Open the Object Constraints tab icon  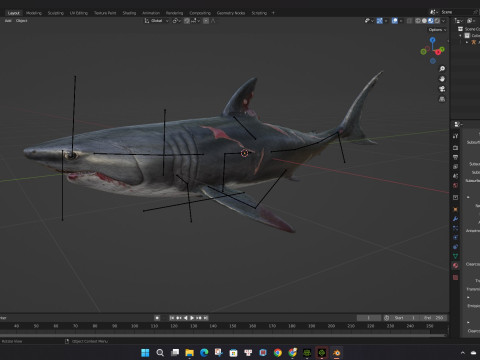click(456, 247)
